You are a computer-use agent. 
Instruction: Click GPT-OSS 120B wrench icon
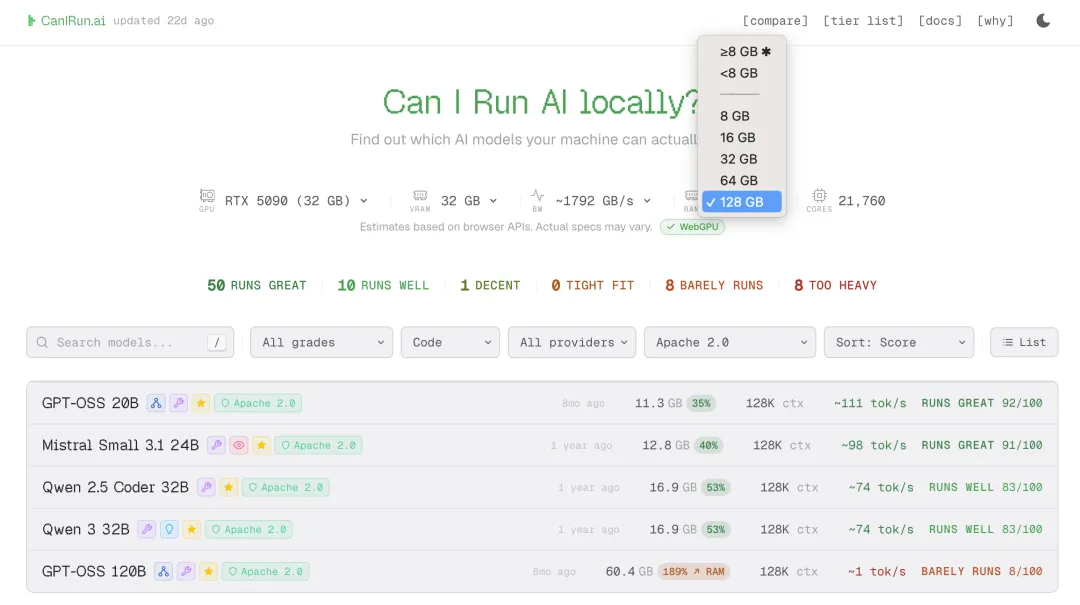coord(186,571)
